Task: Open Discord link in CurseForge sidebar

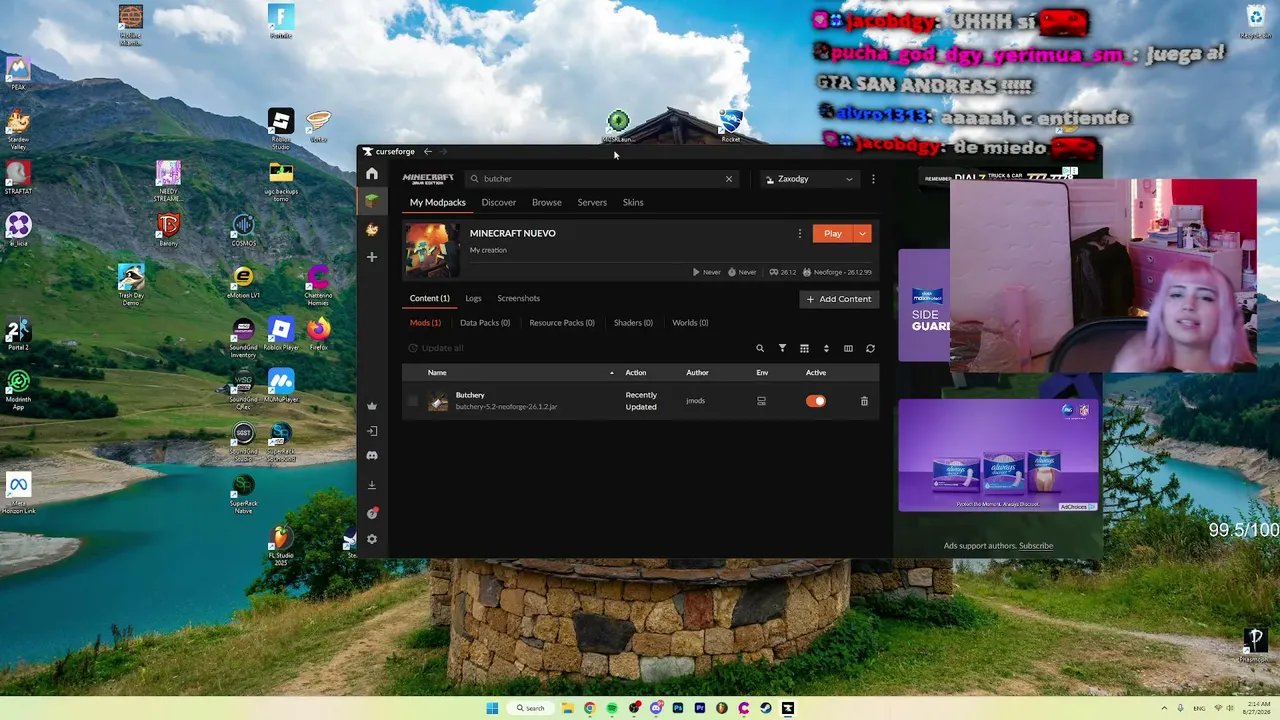Action: (x=372, y=456)
